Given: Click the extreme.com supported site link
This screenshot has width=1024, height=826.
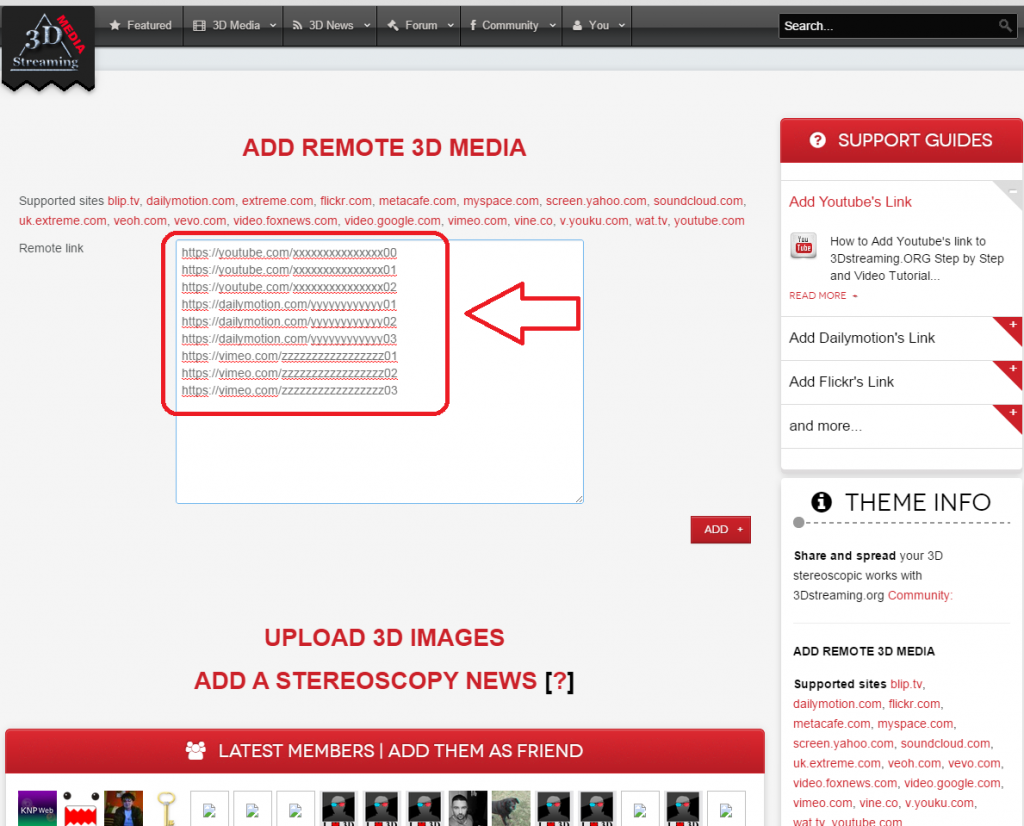Looking at the screenshot, I should (277, 201).
